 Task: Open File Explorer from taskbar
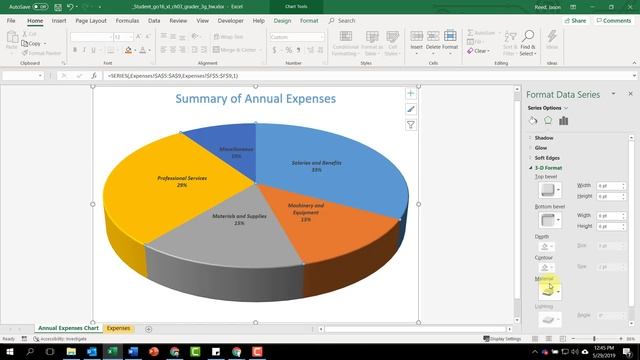pos(71,351)
